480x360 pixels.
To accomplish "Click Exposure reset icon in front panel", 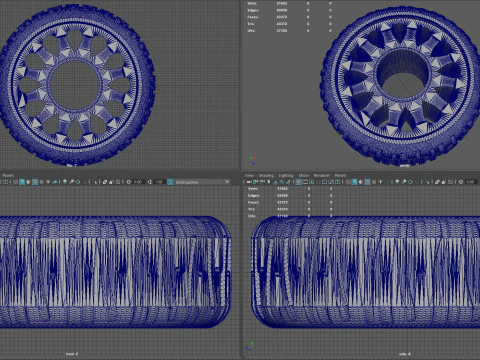I will (x=128, y=182).
